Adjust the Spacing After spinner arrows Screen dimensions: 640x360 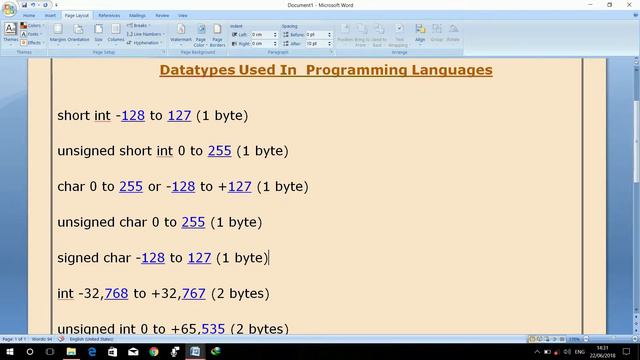330,43
